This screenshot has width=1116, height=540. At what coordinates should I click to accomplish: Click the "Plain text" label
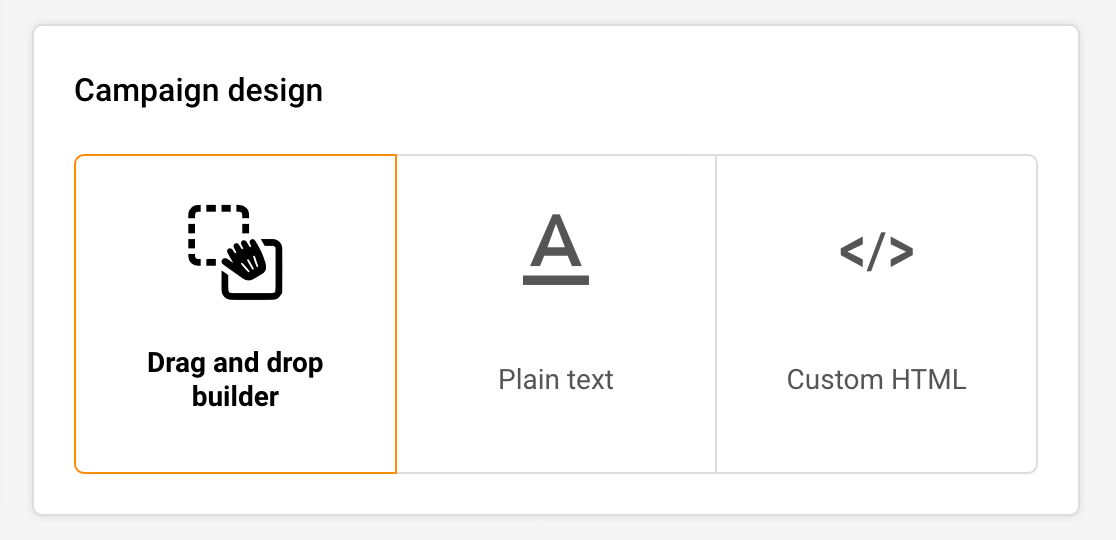click(556, 380)
